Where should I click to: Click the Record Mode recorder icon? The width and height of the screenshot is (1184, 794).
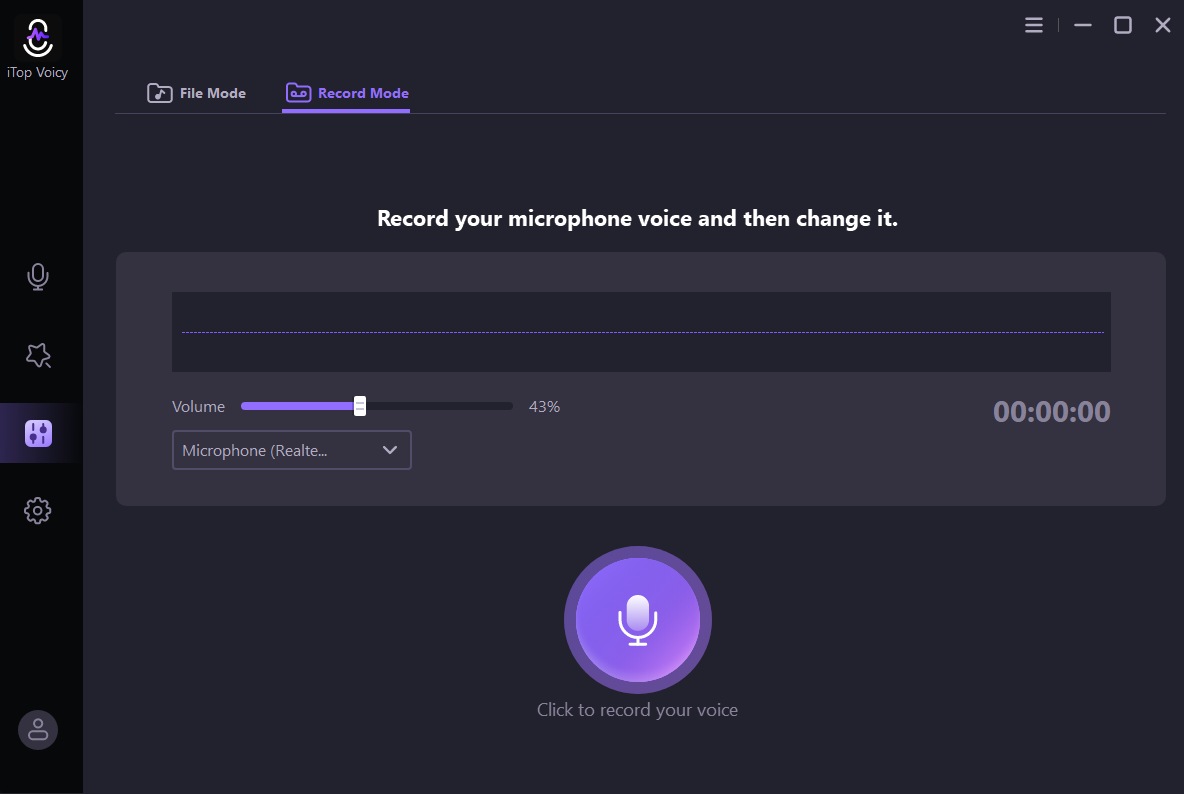tap(298, 92)
